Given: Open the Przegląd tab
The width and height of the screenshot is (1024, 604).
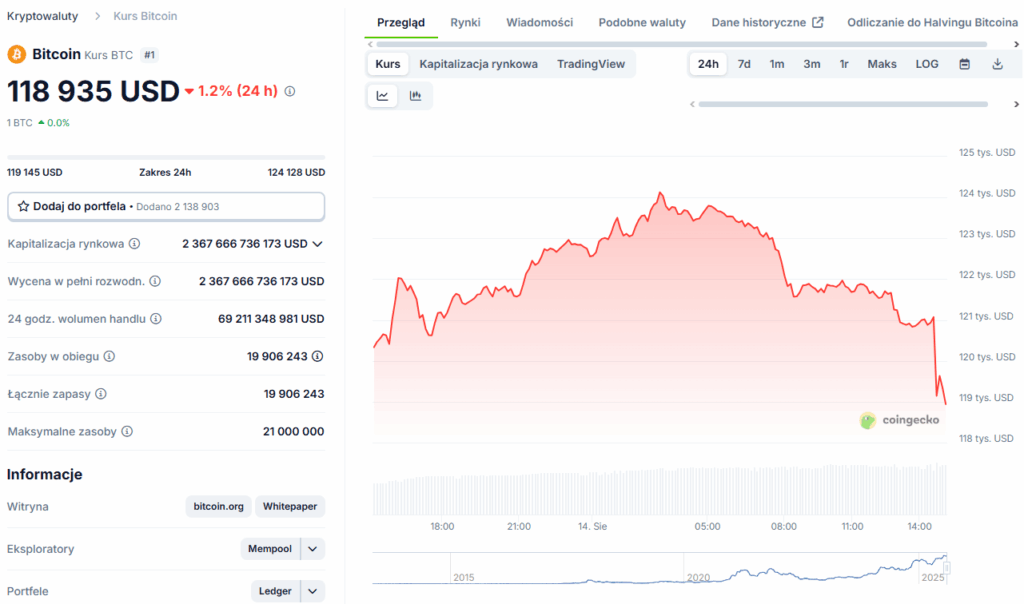Looking at the screenshot, I should (401, 22).
